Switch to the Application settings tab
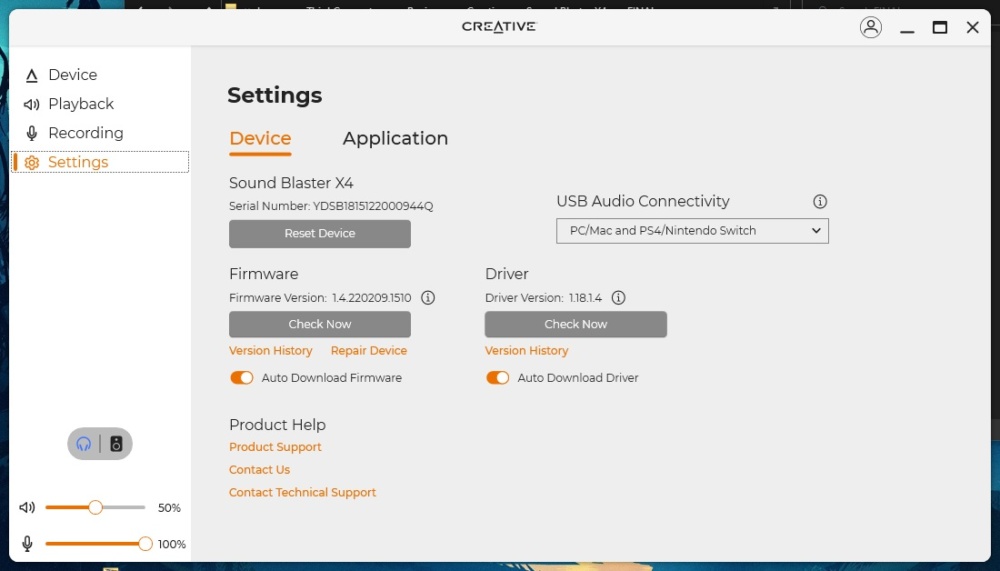Image resolution: width=1000 pixels, height=571 pixels. pos(395,138)
